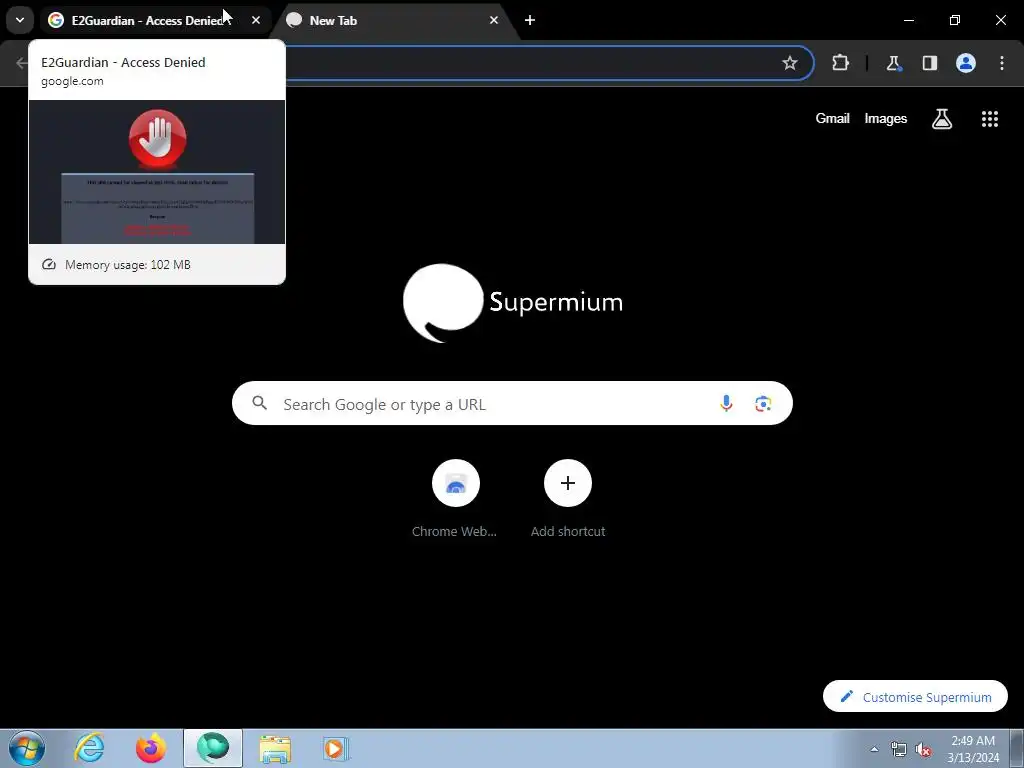The height and width of the screenshot is (768, 1024).
Task: Toggle the side panel icon
Action: click(929, 63)
